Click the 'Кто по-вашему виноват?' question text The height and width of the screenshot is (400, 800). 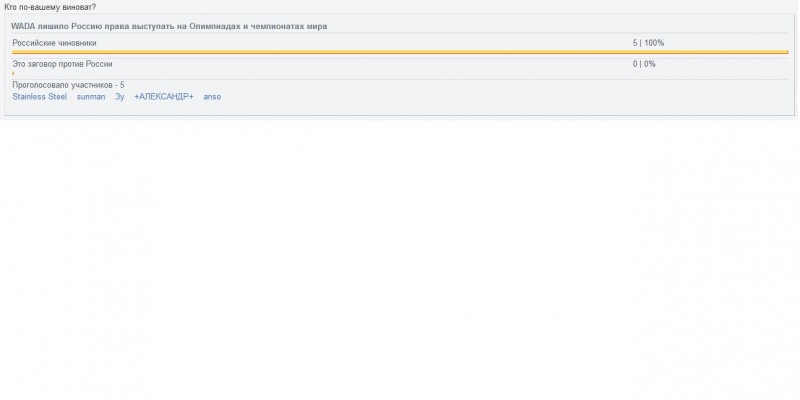pyautogui.click(x=50, y=7)
